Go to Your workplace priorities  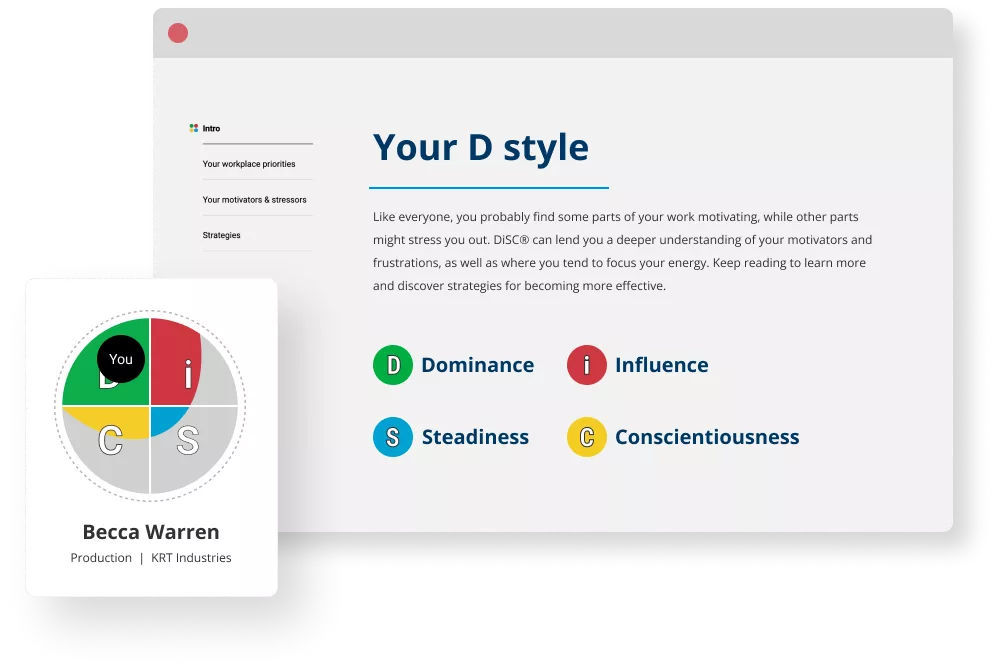(x=249, y=164)
